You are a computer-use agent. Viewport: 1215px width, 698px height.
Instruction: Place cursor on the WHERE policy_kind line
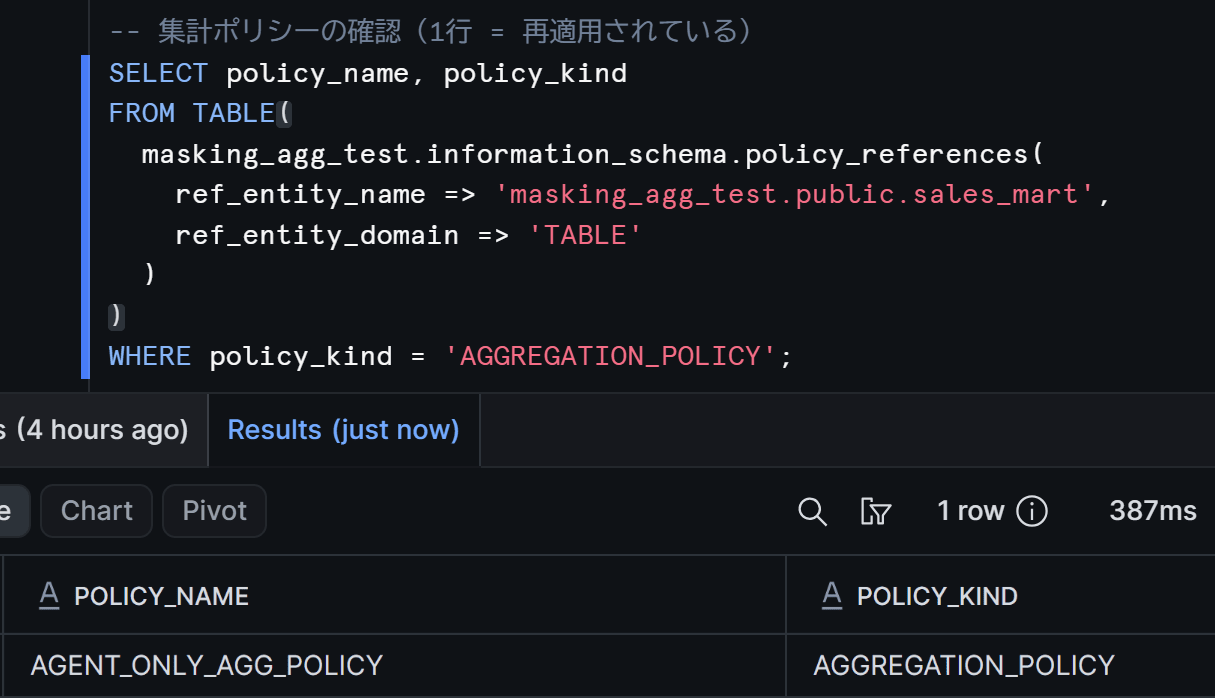(x=450, y=357)
